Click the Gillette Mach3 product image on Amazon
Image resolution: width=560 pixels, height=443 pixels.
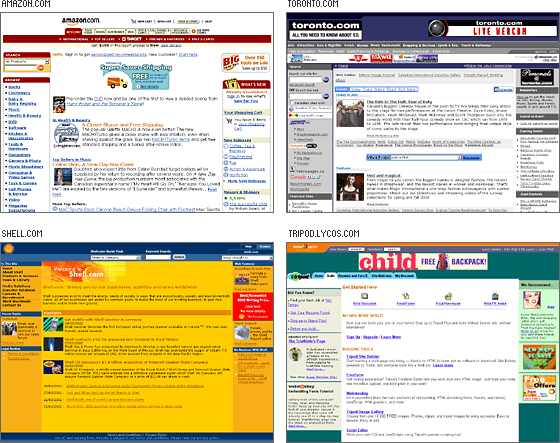tap(66, 134)
